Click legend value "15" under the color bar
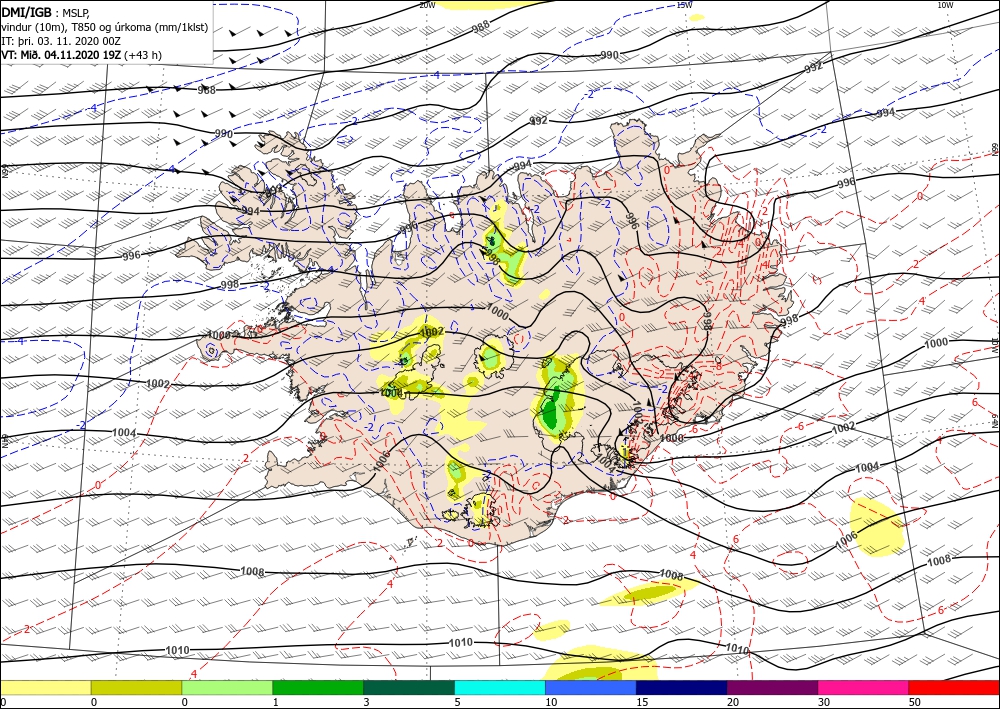 click(x=642, y=702)
